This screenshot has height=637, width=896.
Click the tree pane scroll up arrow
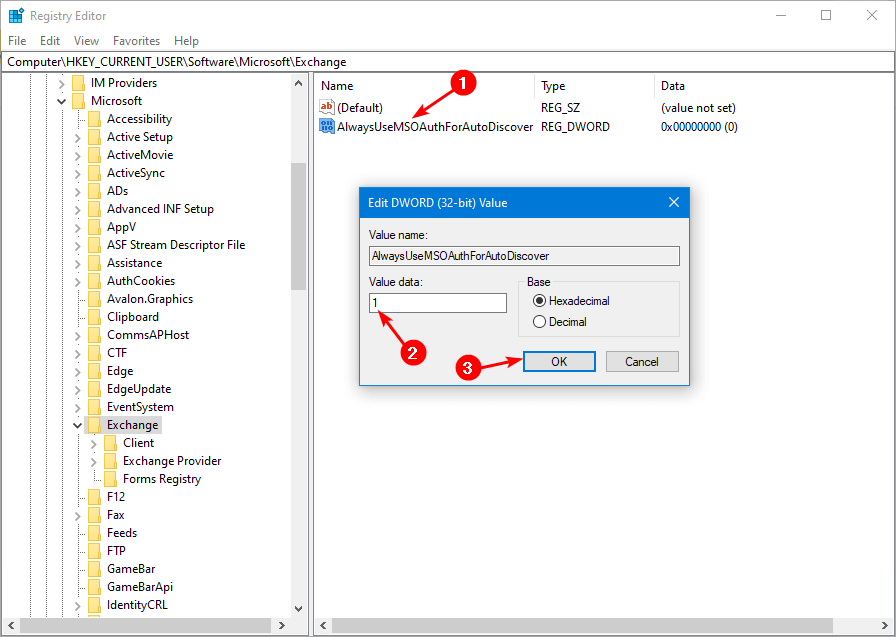pyautogui.click(x=298, y=83)
